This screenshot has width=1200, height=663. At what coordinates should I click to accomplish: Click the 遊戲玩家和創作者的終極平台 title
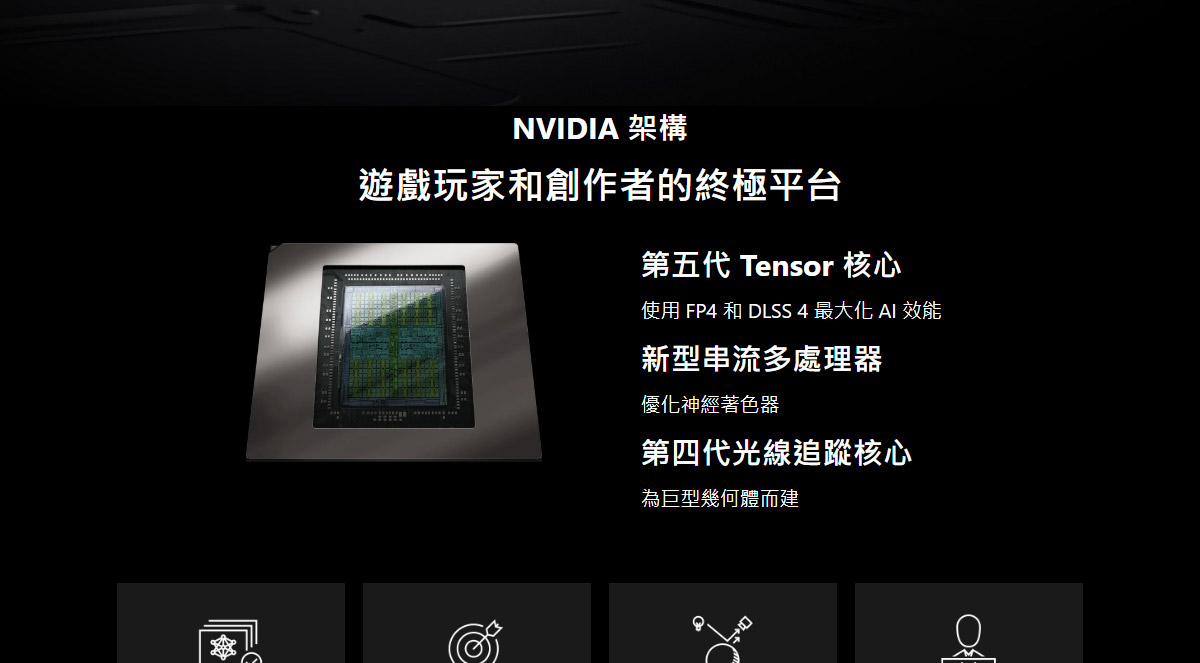[x=600, y=186]
